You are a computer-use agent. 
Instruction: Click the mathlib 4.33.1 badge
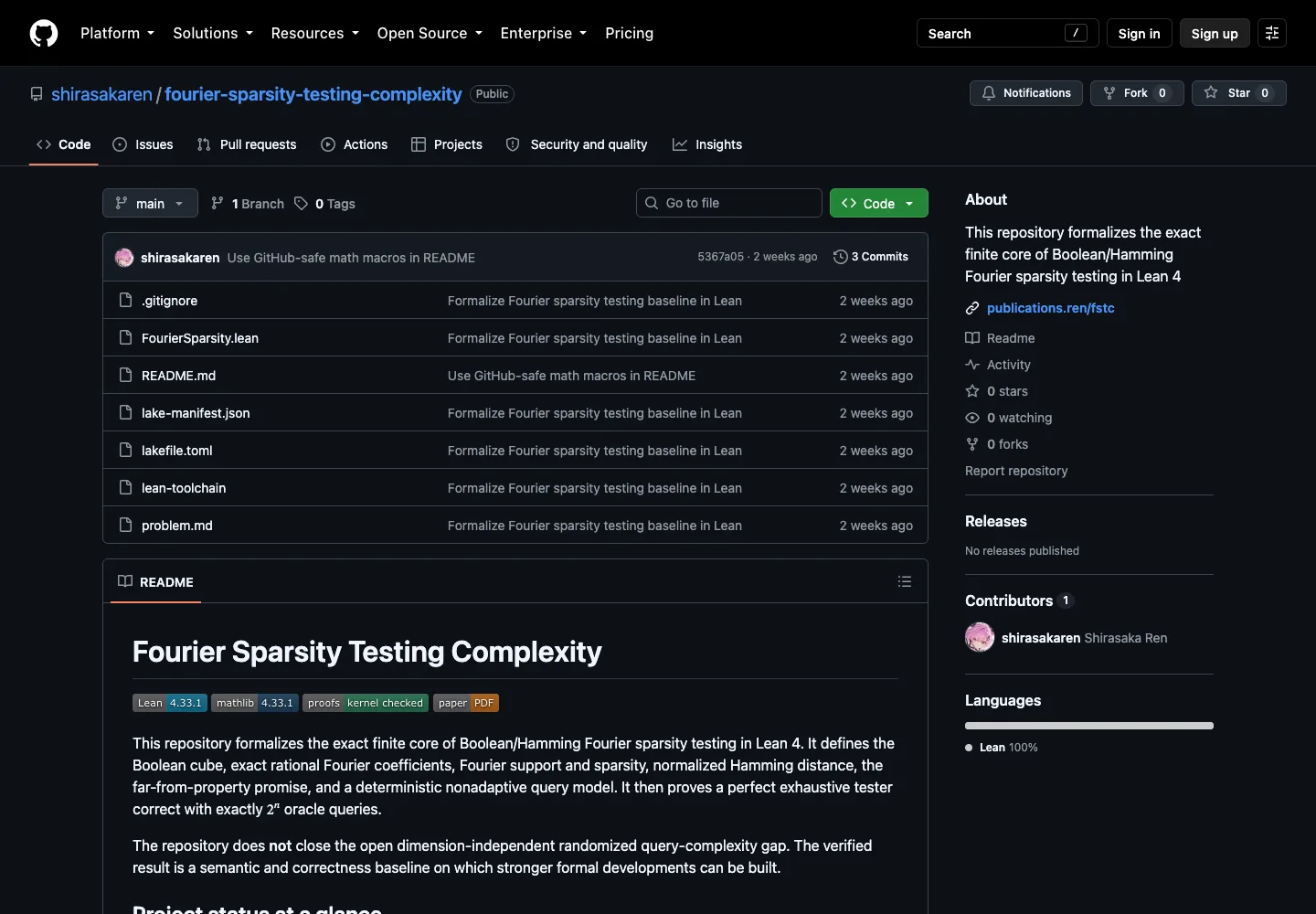pyautogui.click(x=255, y=703)
